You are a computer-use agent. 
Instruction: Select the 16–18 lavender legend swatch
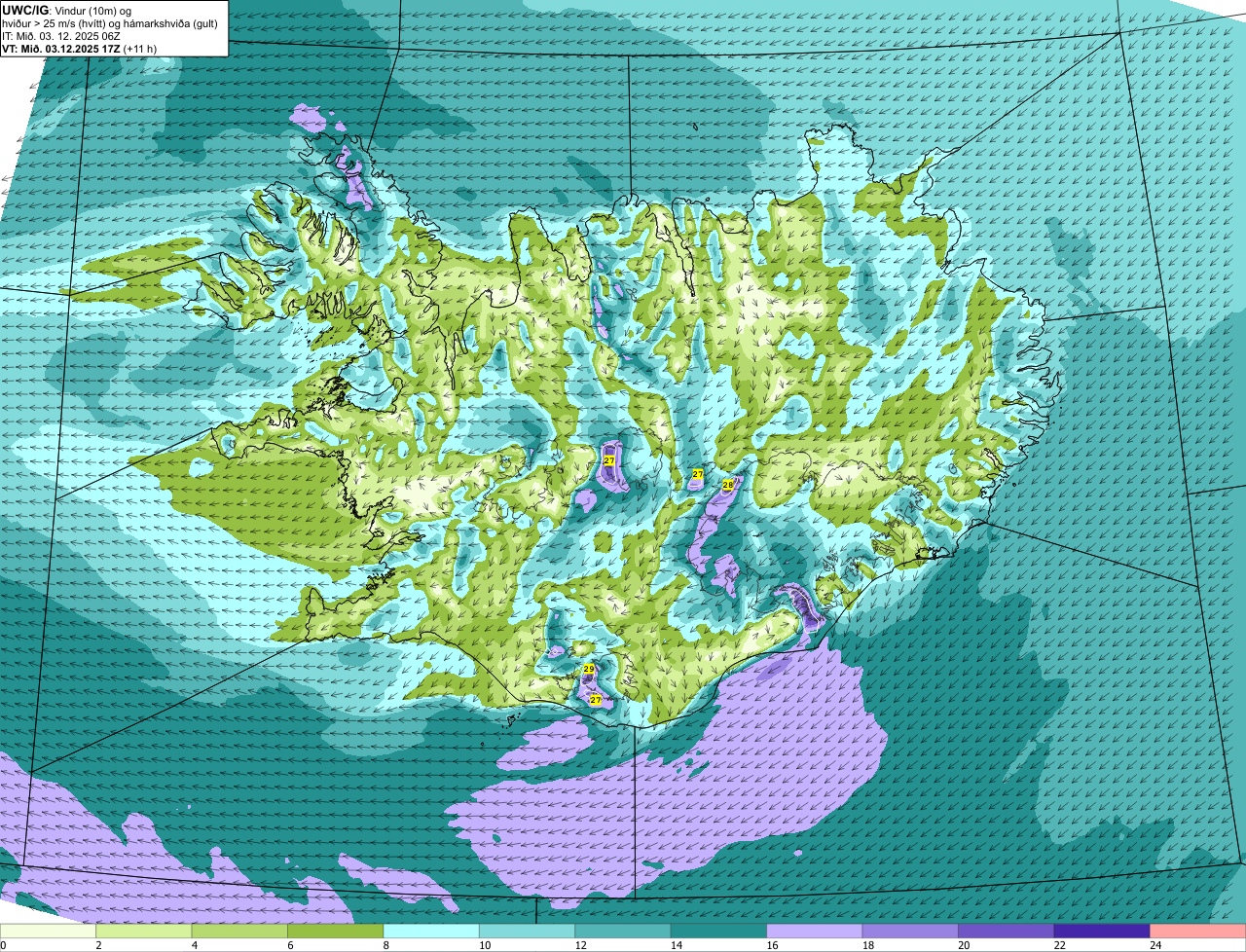[815, 931]
